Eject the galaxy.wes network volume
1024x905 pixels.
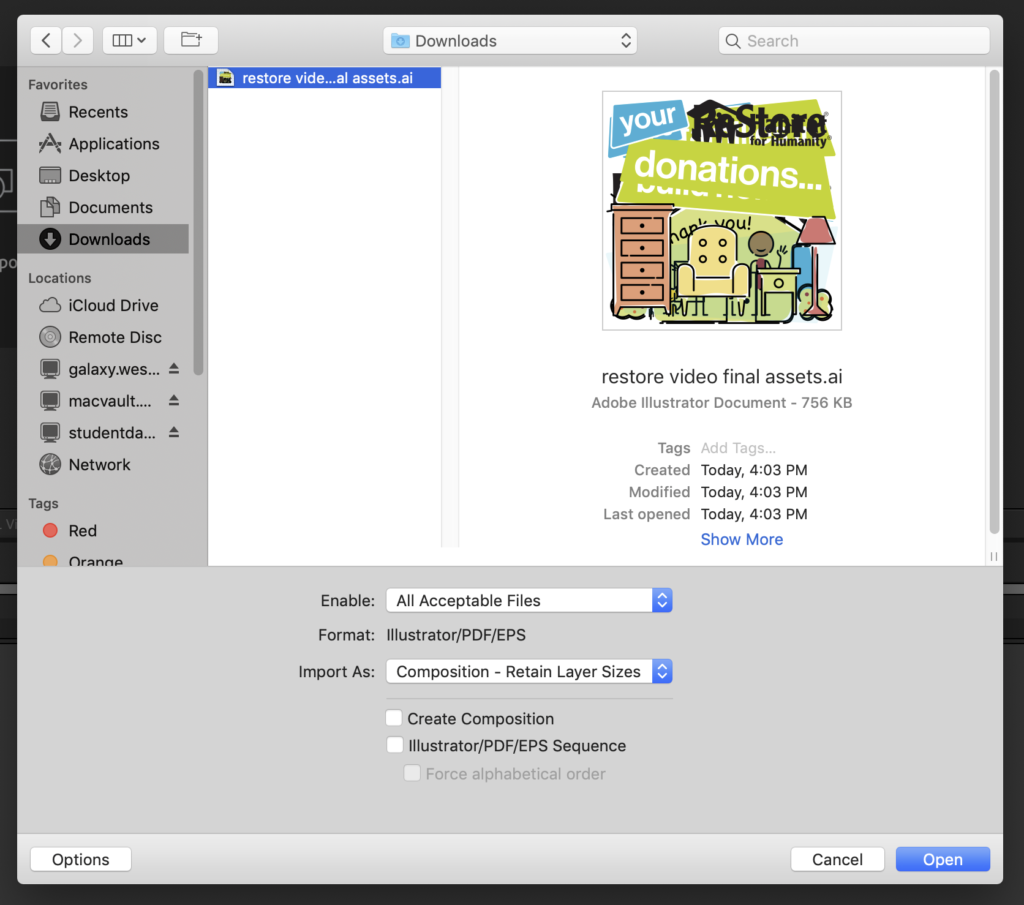pos(174,369)
